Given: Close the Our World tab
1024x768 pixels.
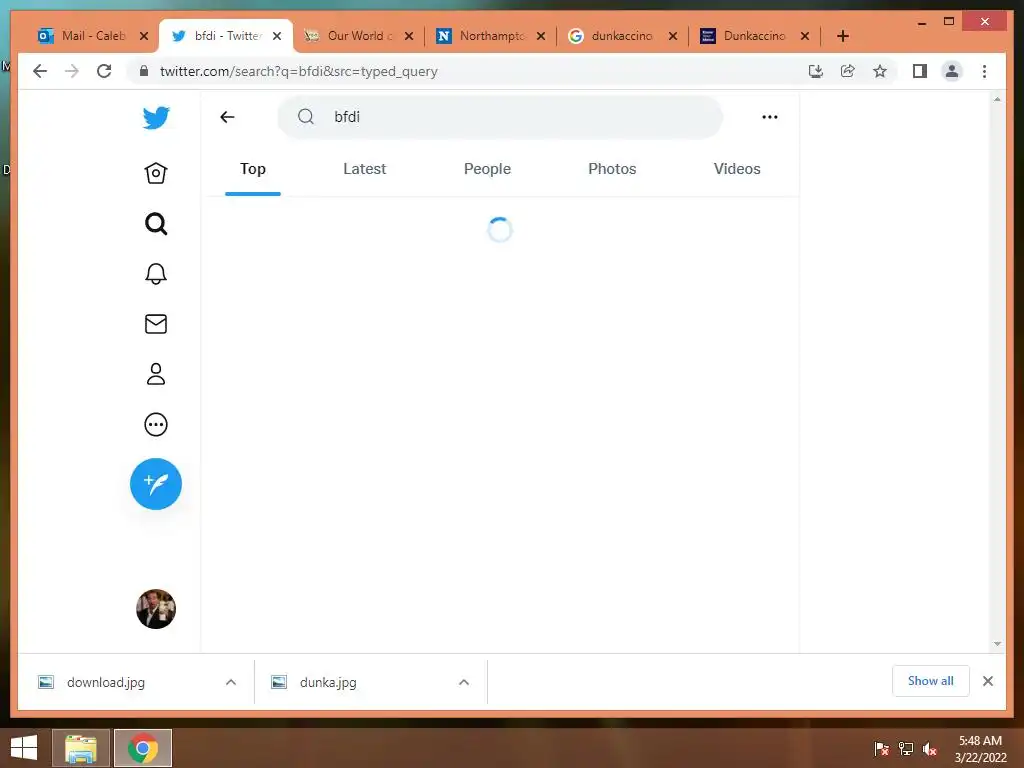Looking at the screenshot, I should (x=409, y=36).
